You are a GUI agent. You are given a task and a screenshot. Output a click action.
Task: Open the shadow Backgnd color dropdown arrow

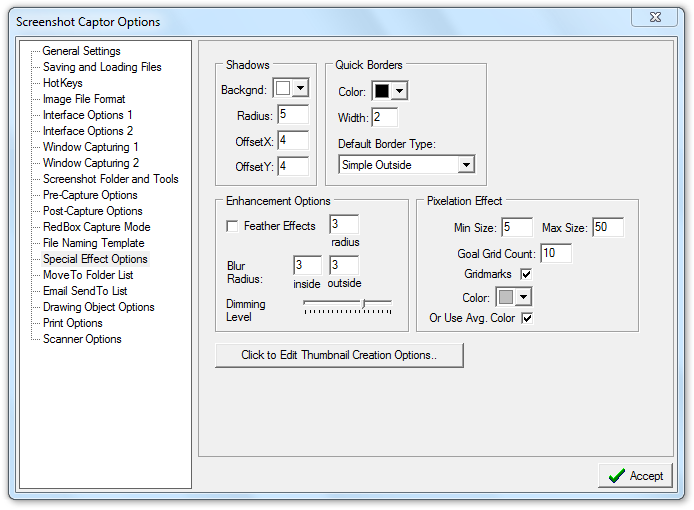(301, 88)
